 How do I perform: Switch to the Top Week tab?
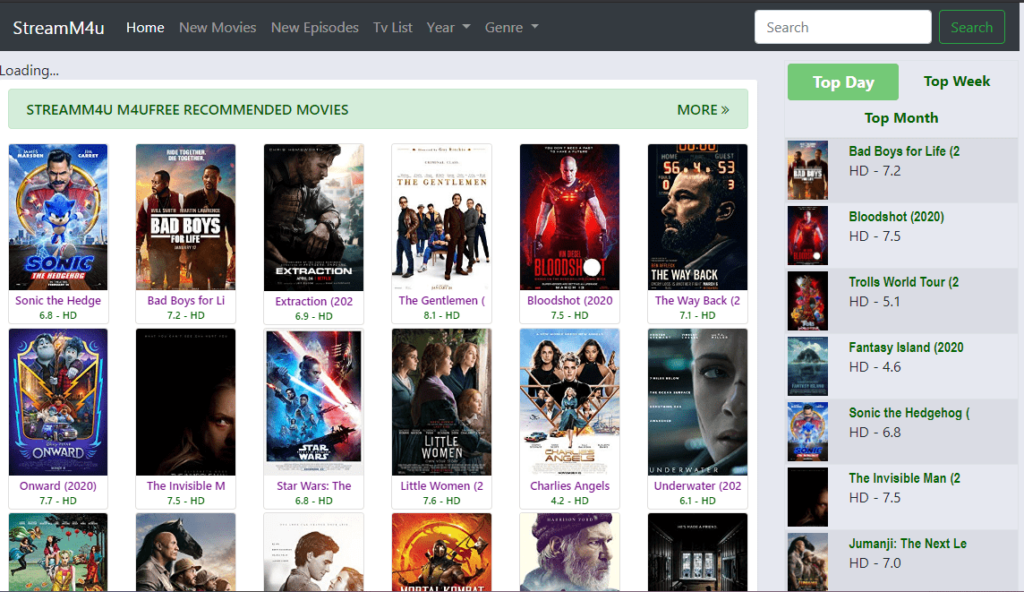tap(957, 81)
